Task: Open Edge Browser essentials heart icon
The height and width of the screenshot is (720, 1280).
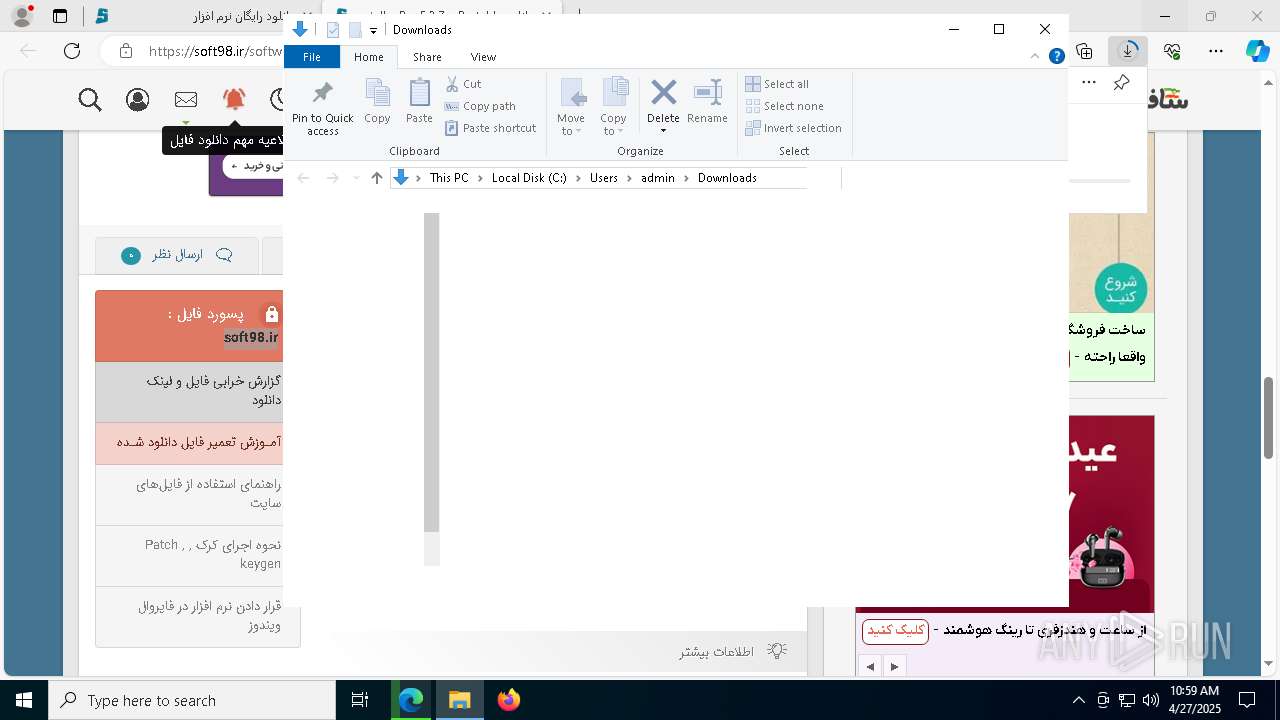Action: pos(1172,51)
